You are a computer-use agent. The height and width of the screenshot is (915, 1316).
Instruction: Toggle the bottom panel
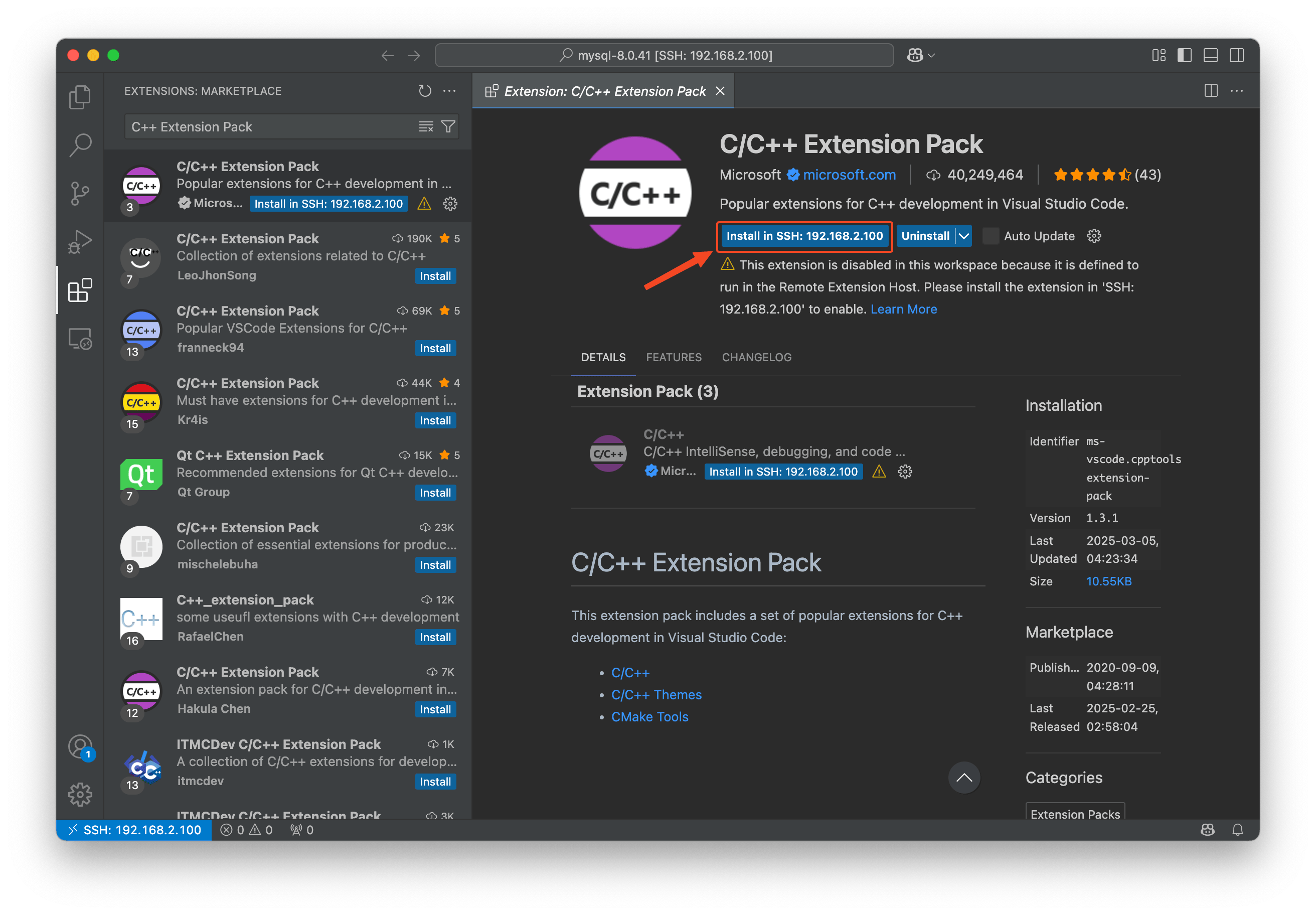tap(1210, 55)
